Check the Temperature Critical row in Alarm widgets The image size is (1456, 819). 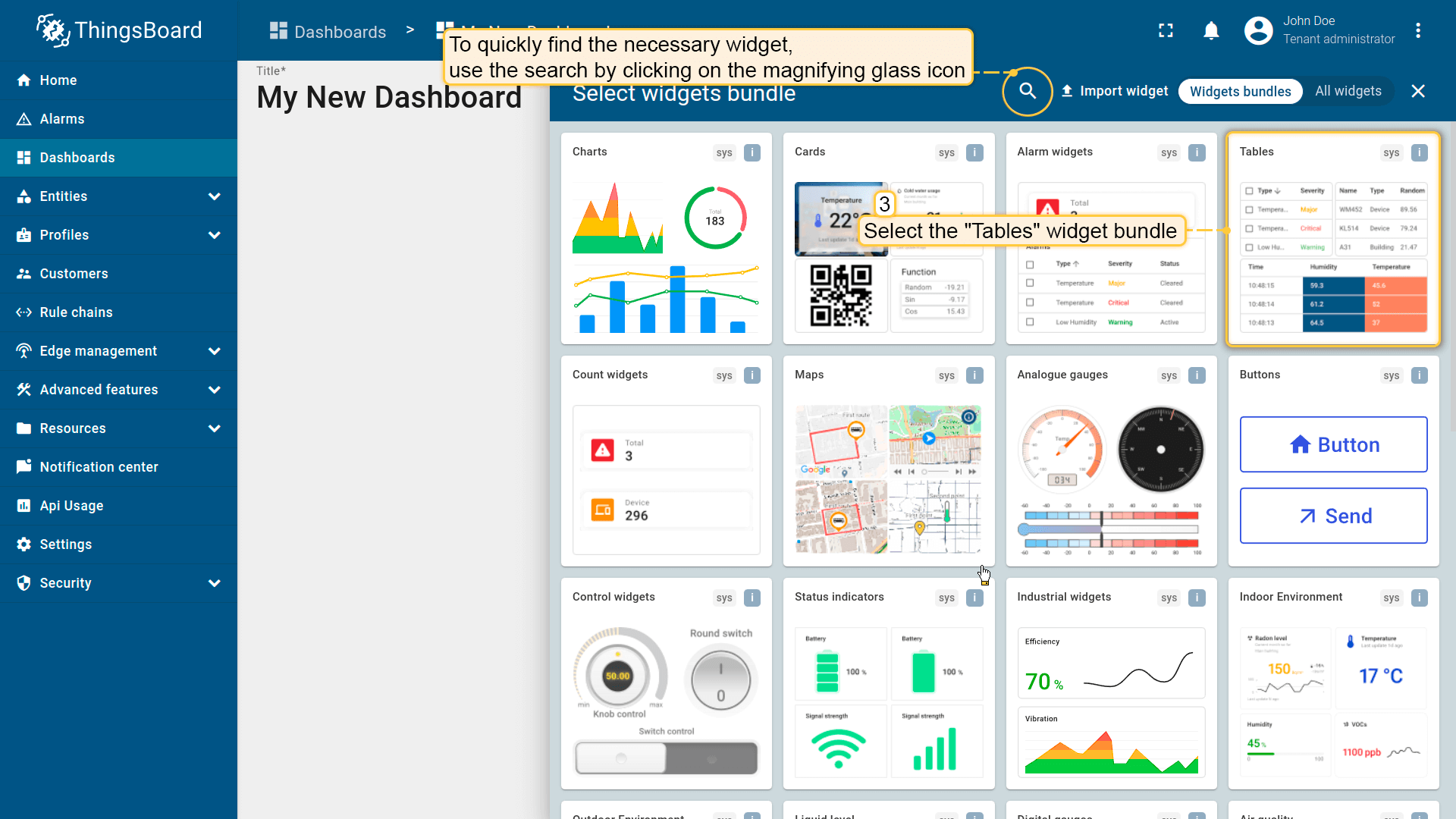(x=1029, y=303)
